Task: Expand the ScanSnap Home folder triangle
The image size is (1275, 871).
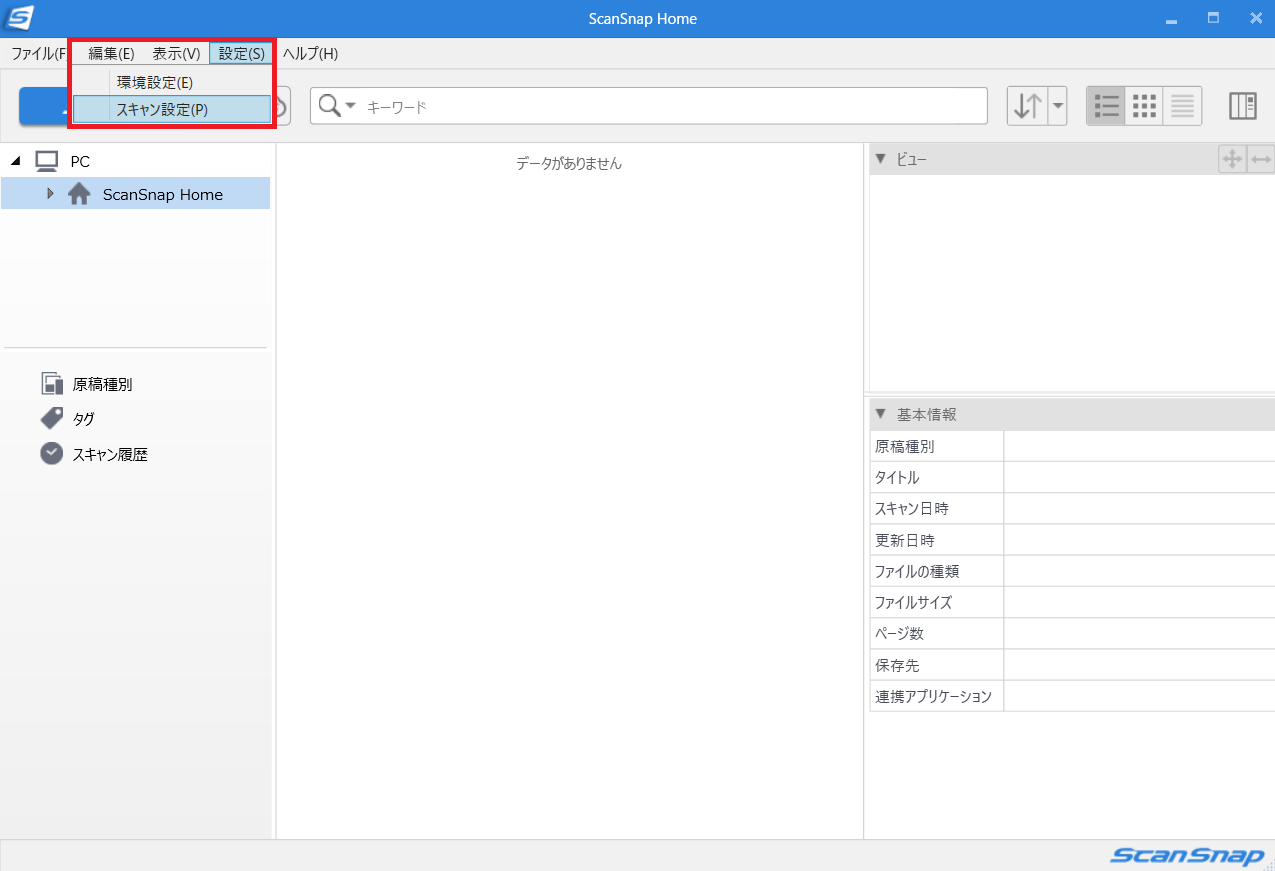Action: (50, 193)
